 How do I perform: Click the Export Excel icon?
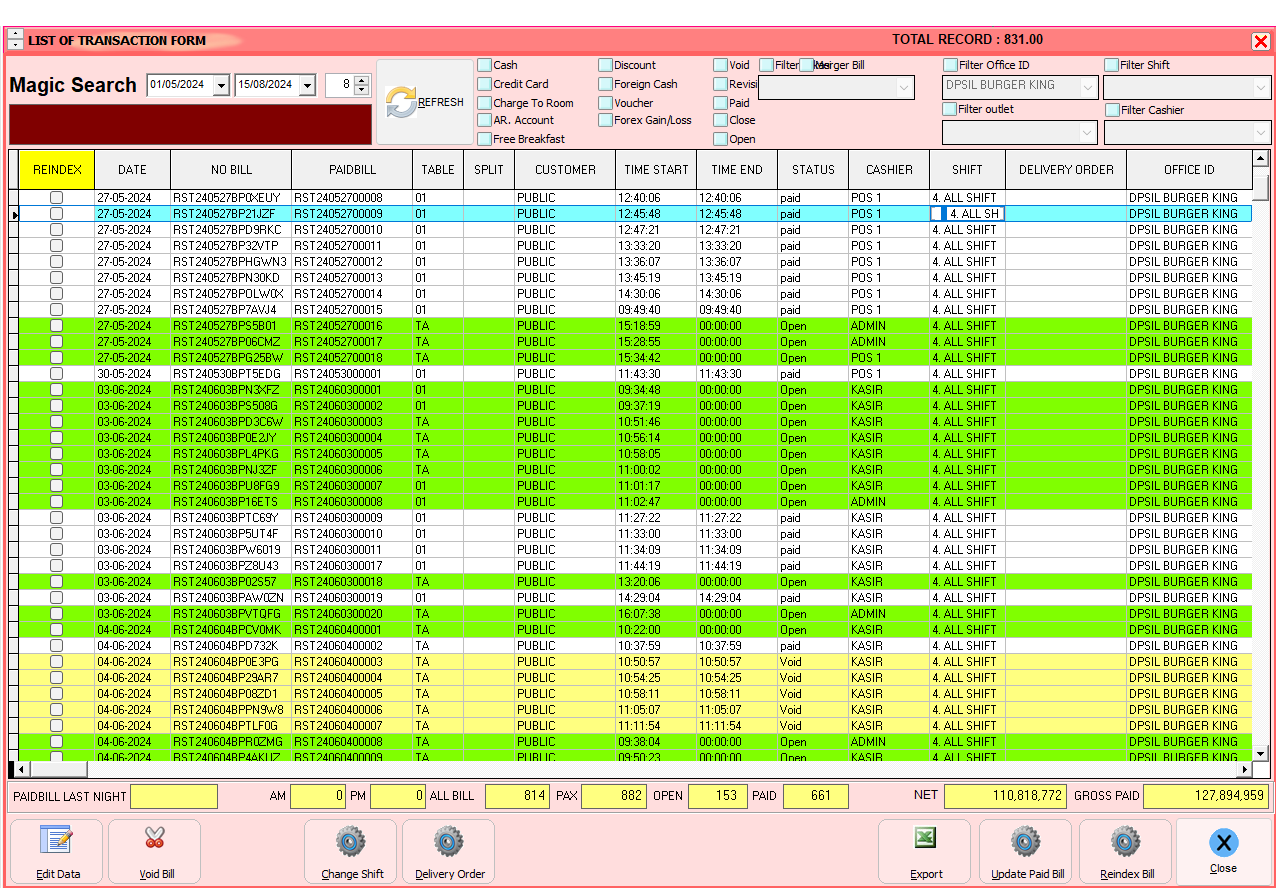tap(925, 841)
